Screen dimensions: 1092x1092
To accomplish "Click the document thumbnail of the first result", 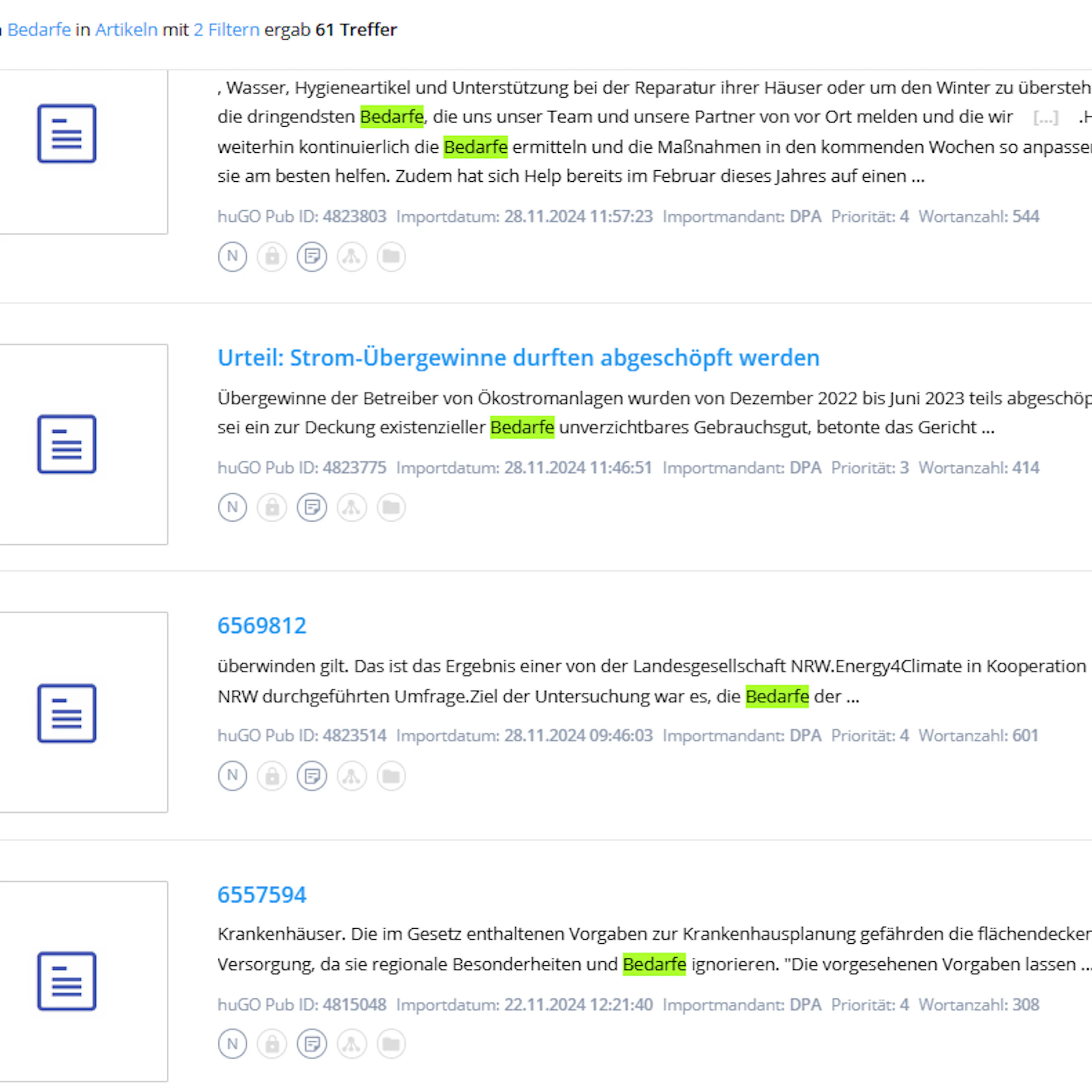I will point(66,133).
